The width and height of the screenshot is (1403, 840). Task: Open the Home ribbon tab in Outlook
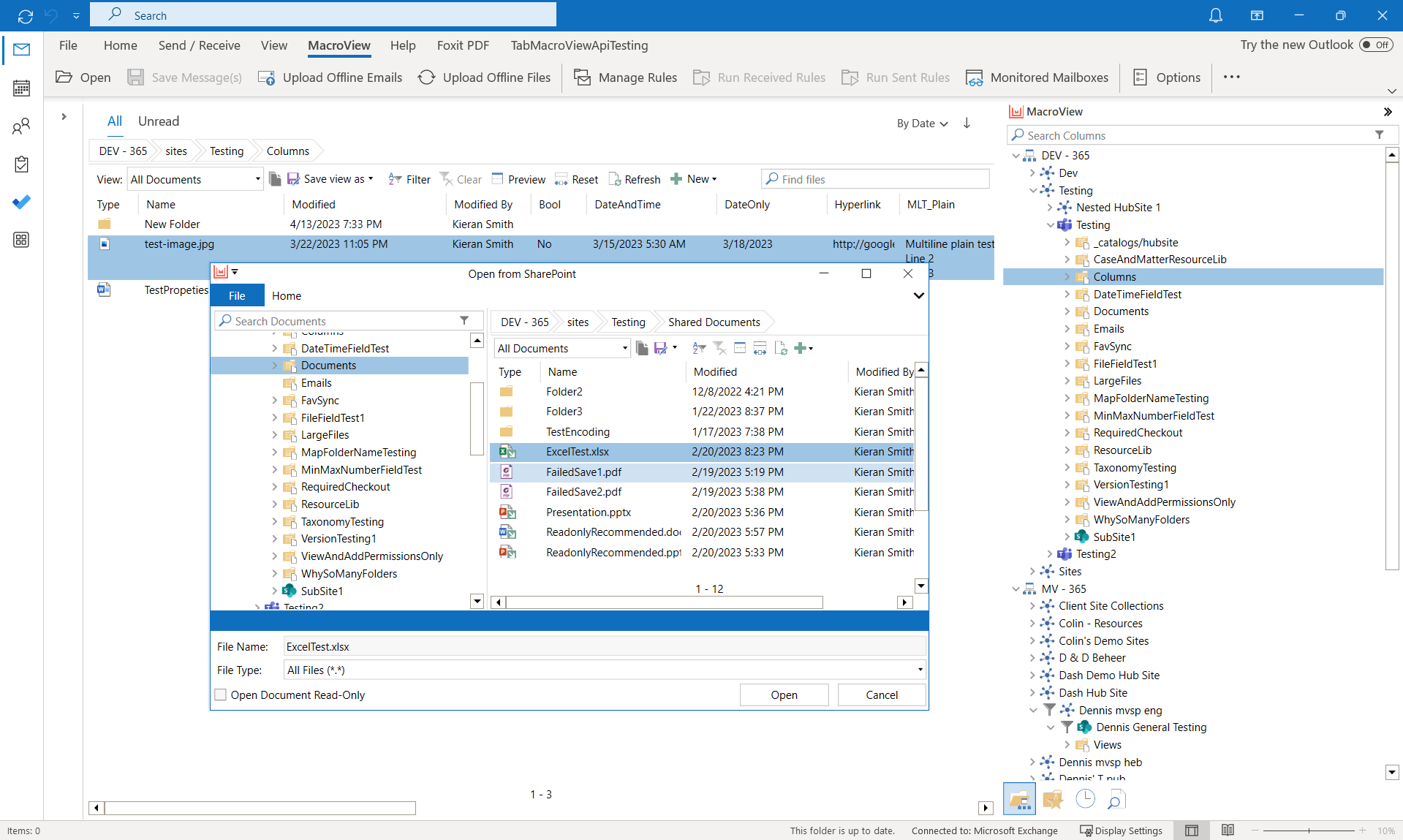tap(121, 45)
